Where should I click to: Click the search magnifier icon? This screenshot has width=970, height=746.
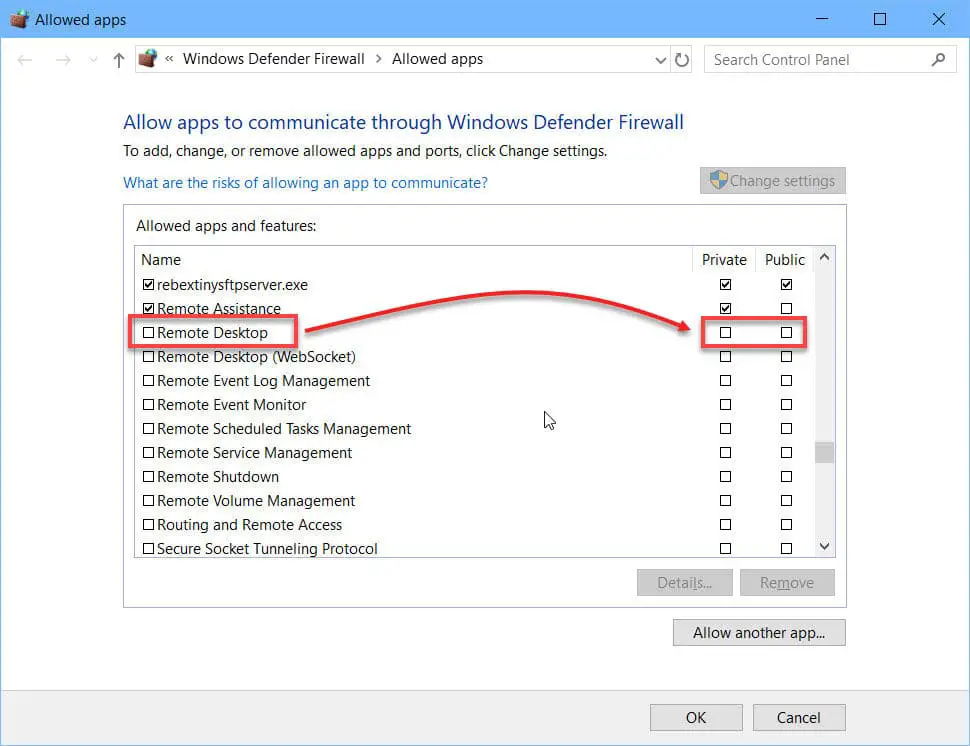click(938, 59)
